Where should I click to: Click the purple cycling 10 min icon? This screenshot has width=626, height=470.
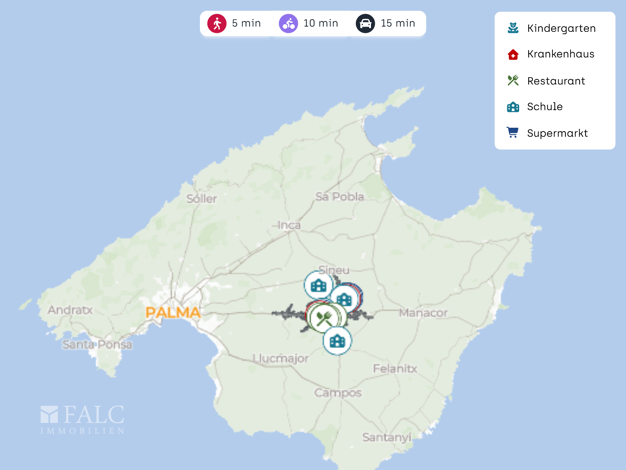[x=288, y=23]
